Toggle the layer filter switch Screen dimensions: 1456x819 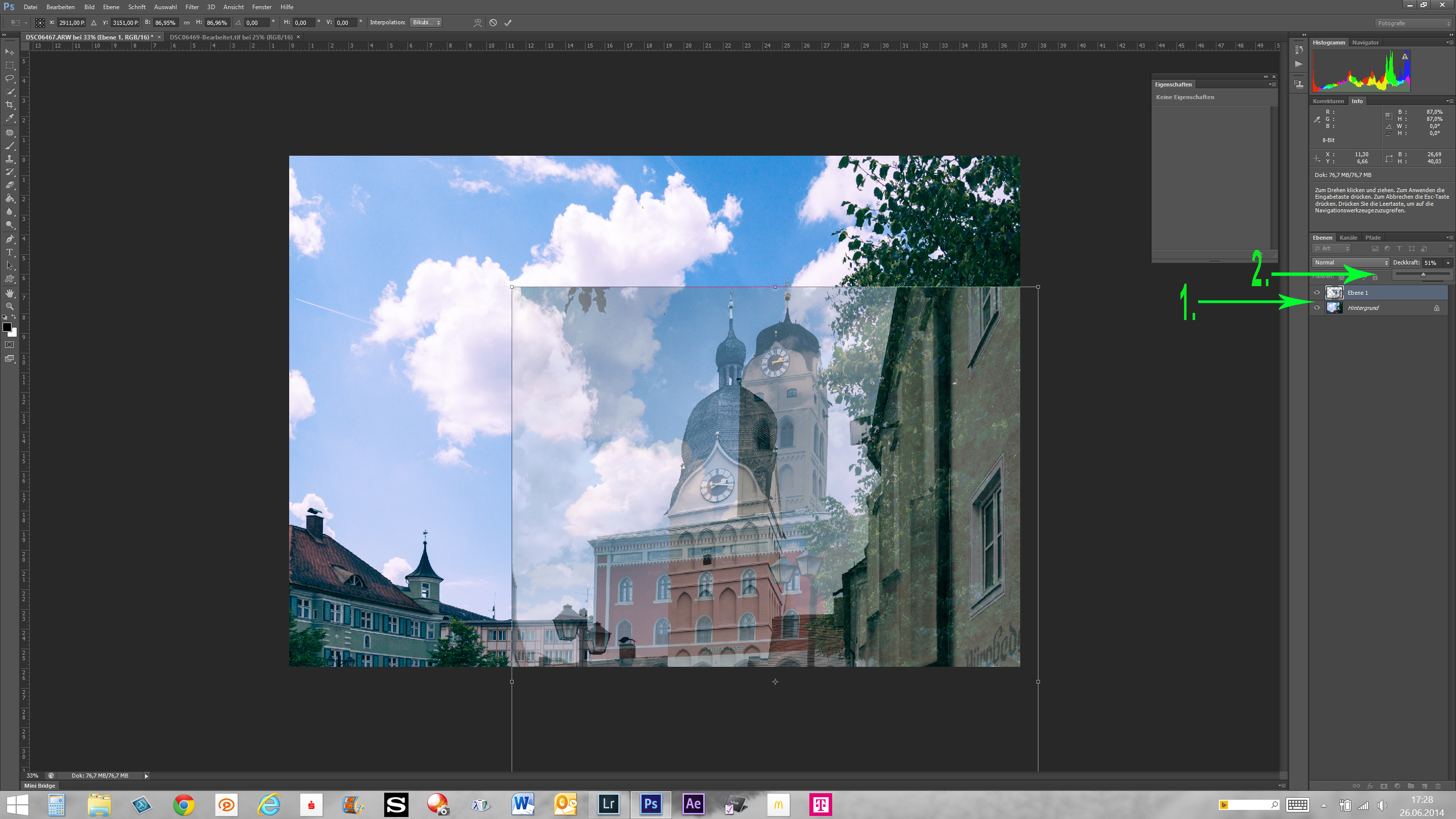click(x=1450, y=248)
